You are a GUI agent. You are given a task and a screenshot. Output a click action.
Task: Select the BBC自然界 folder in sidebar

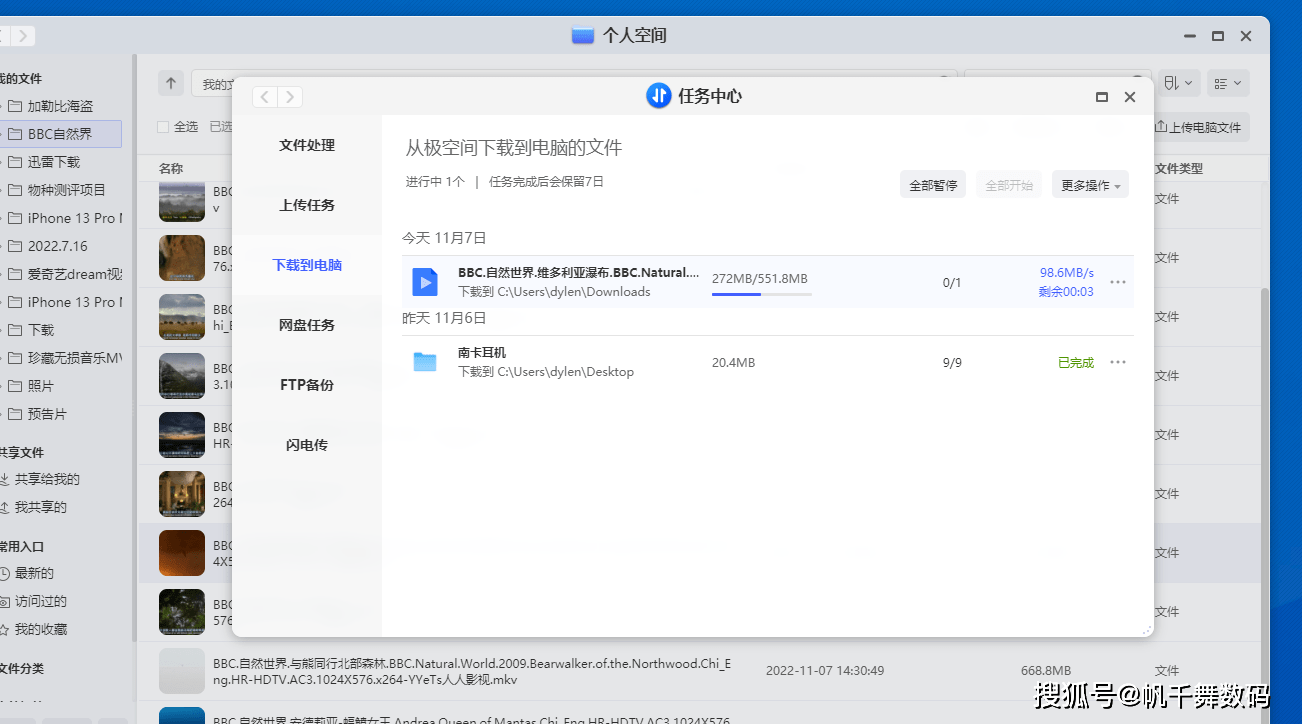tap(60, 134)
